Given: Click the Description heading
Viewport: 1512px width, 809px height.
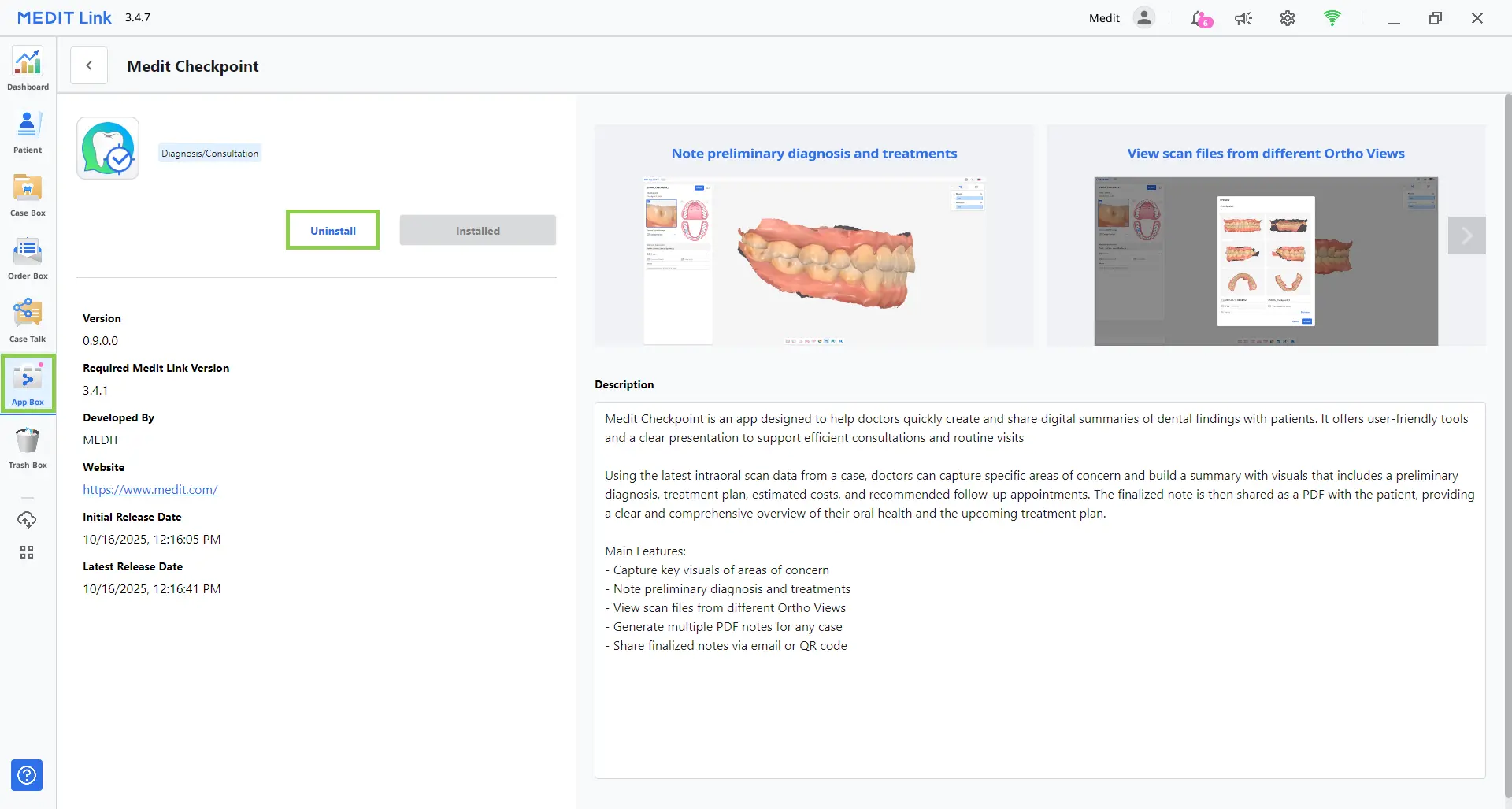Looking at the screenshot, I should [x=624, y=384].
